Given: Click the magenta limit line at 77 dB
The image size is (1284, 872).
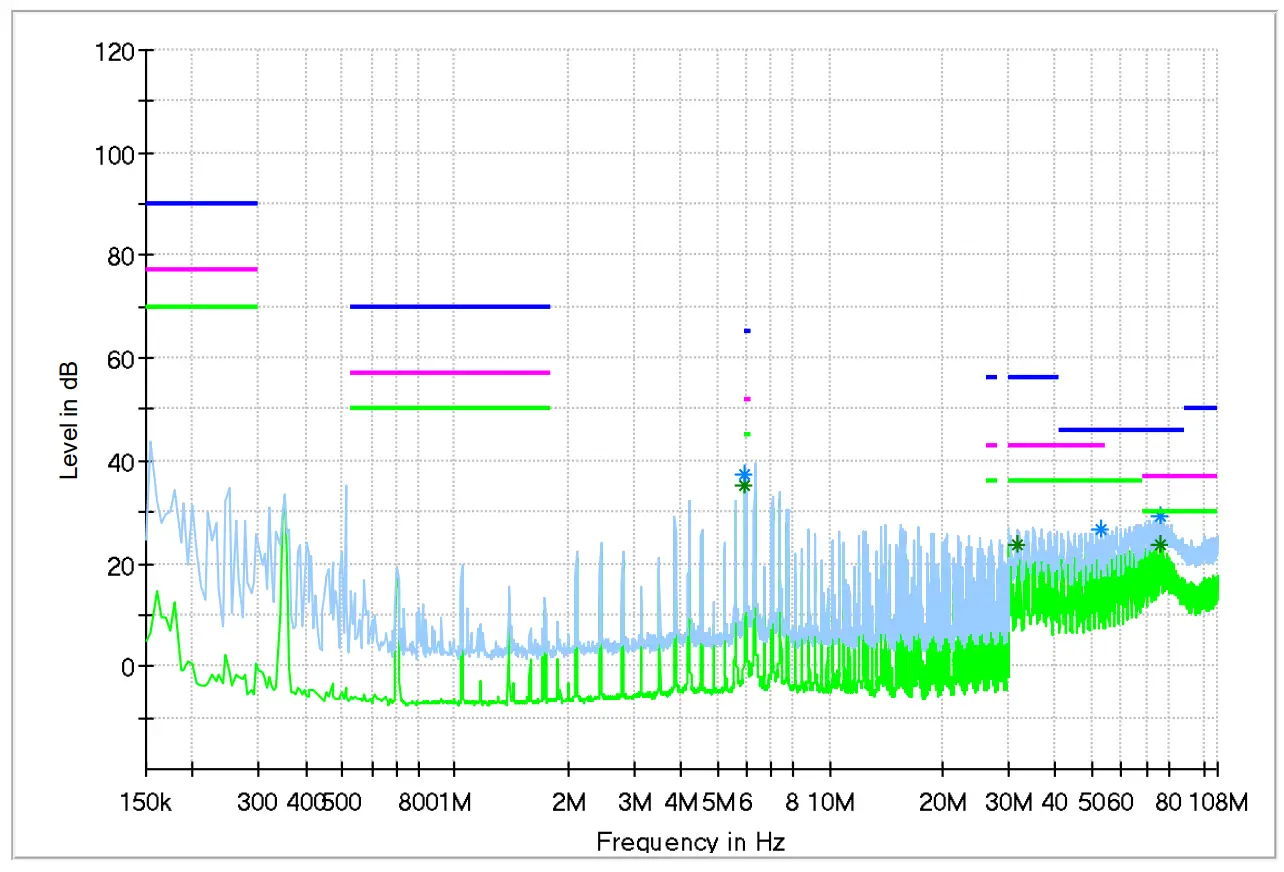Looking at the screenshot, I should point(202,269).
